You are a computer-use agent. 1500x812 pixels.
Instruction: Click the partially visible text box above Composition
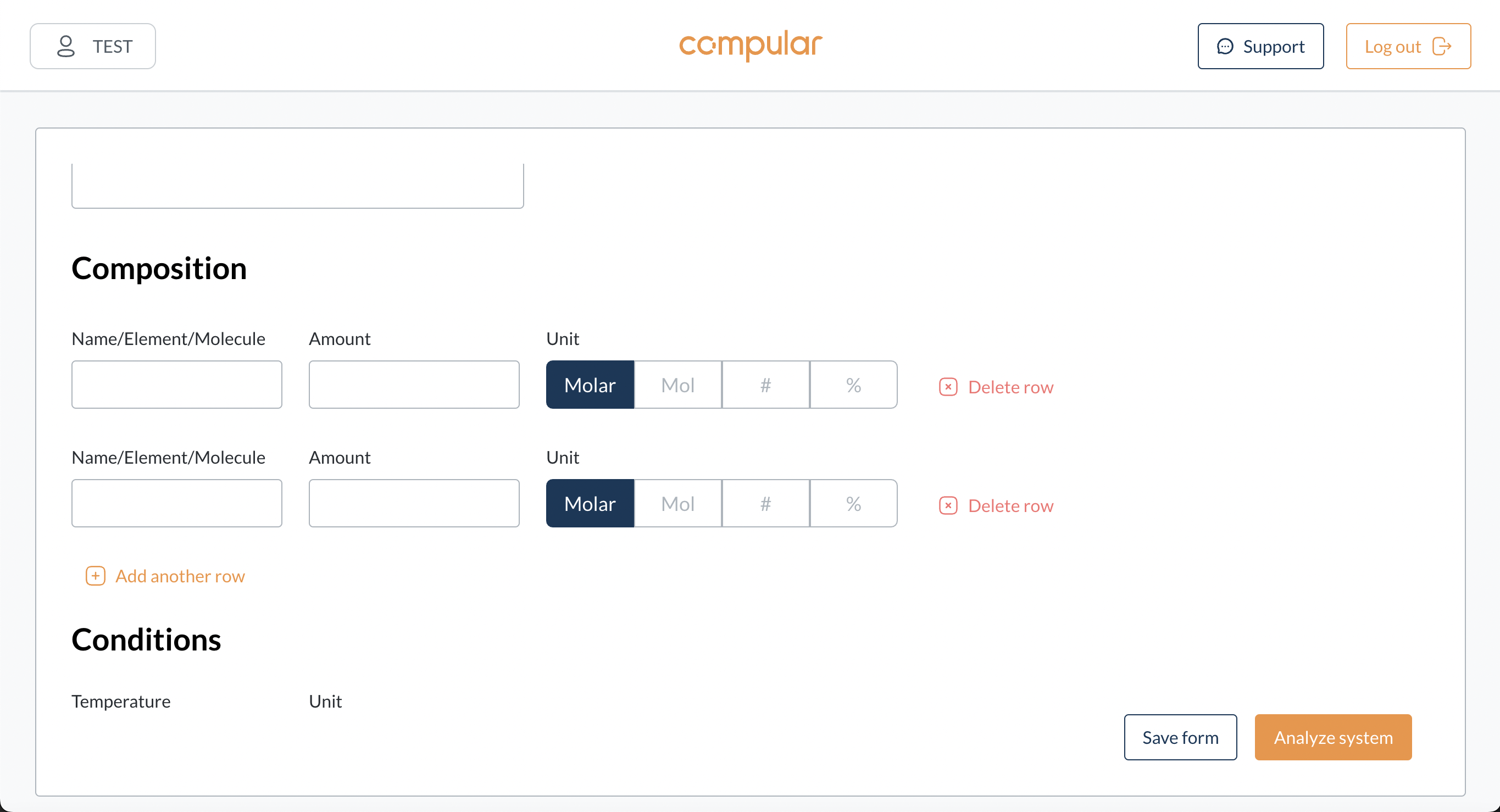click(298, 186)
